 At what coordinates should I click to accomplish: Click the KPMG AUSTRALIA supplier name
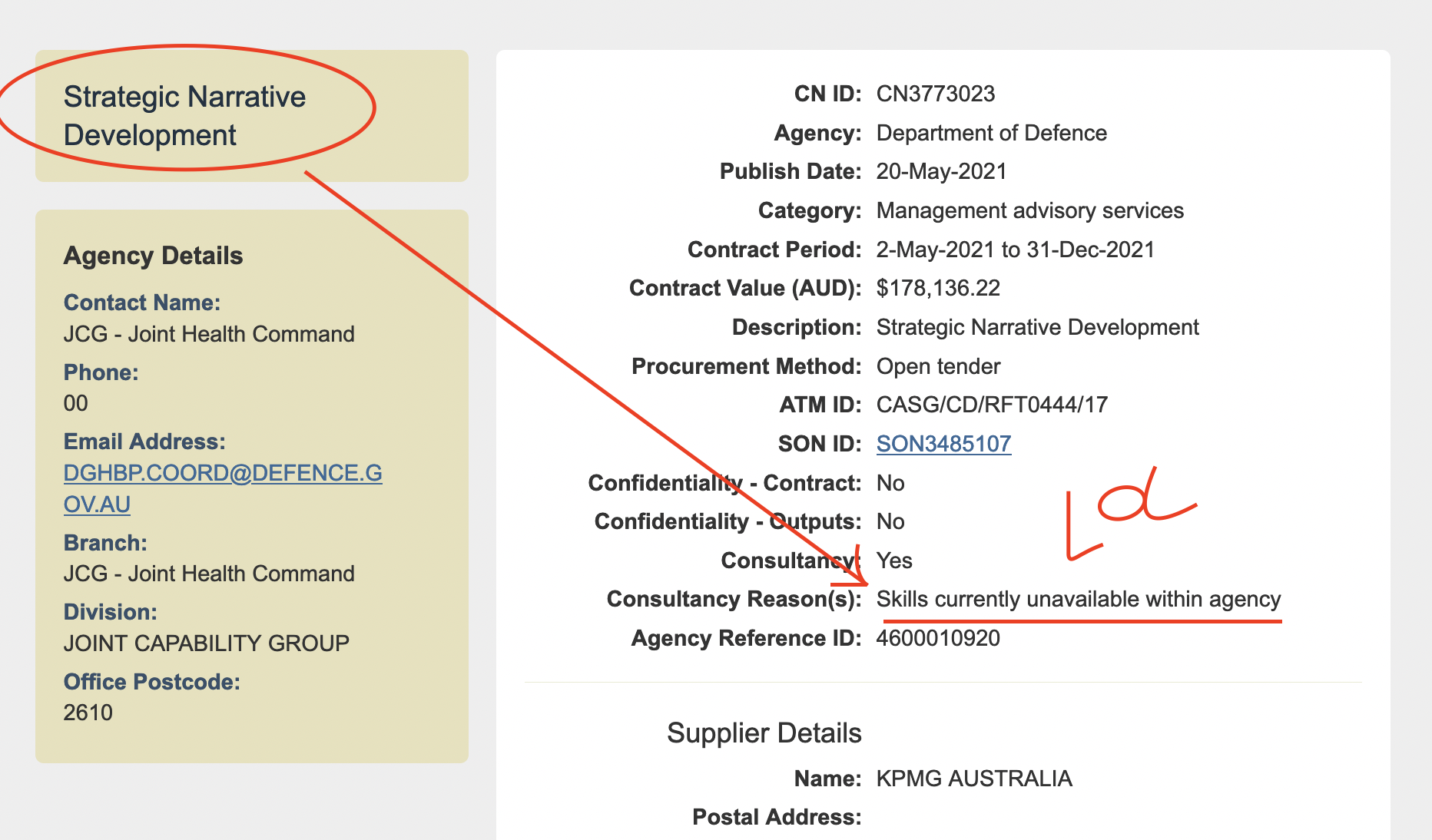click(973, 779)
